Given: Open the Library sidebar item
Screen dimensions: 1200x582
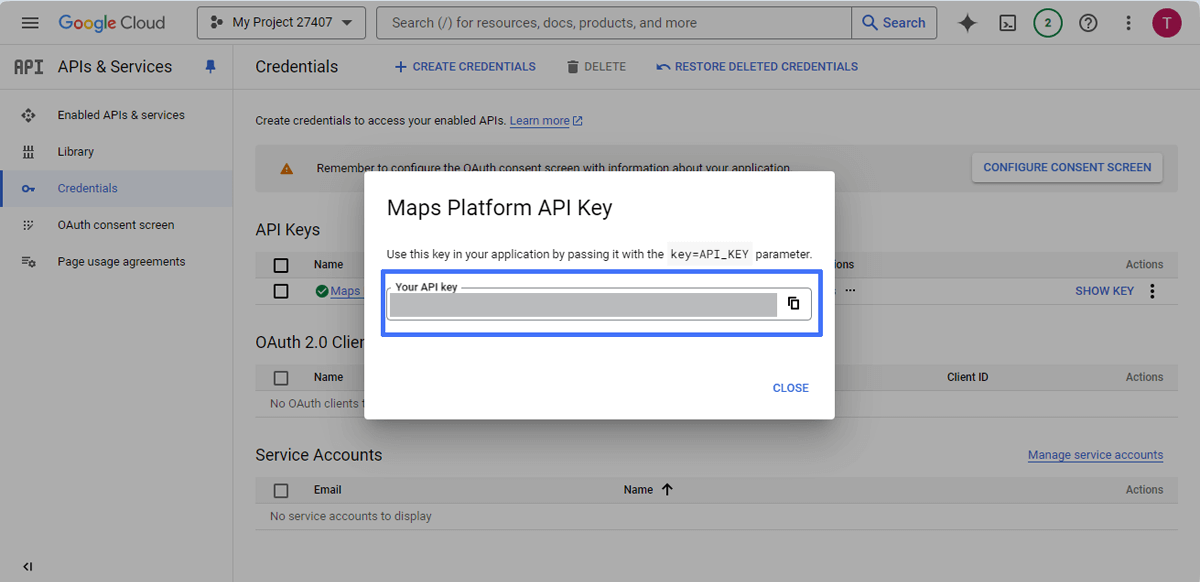Looking at the screenshot, I should click(75, 152).
